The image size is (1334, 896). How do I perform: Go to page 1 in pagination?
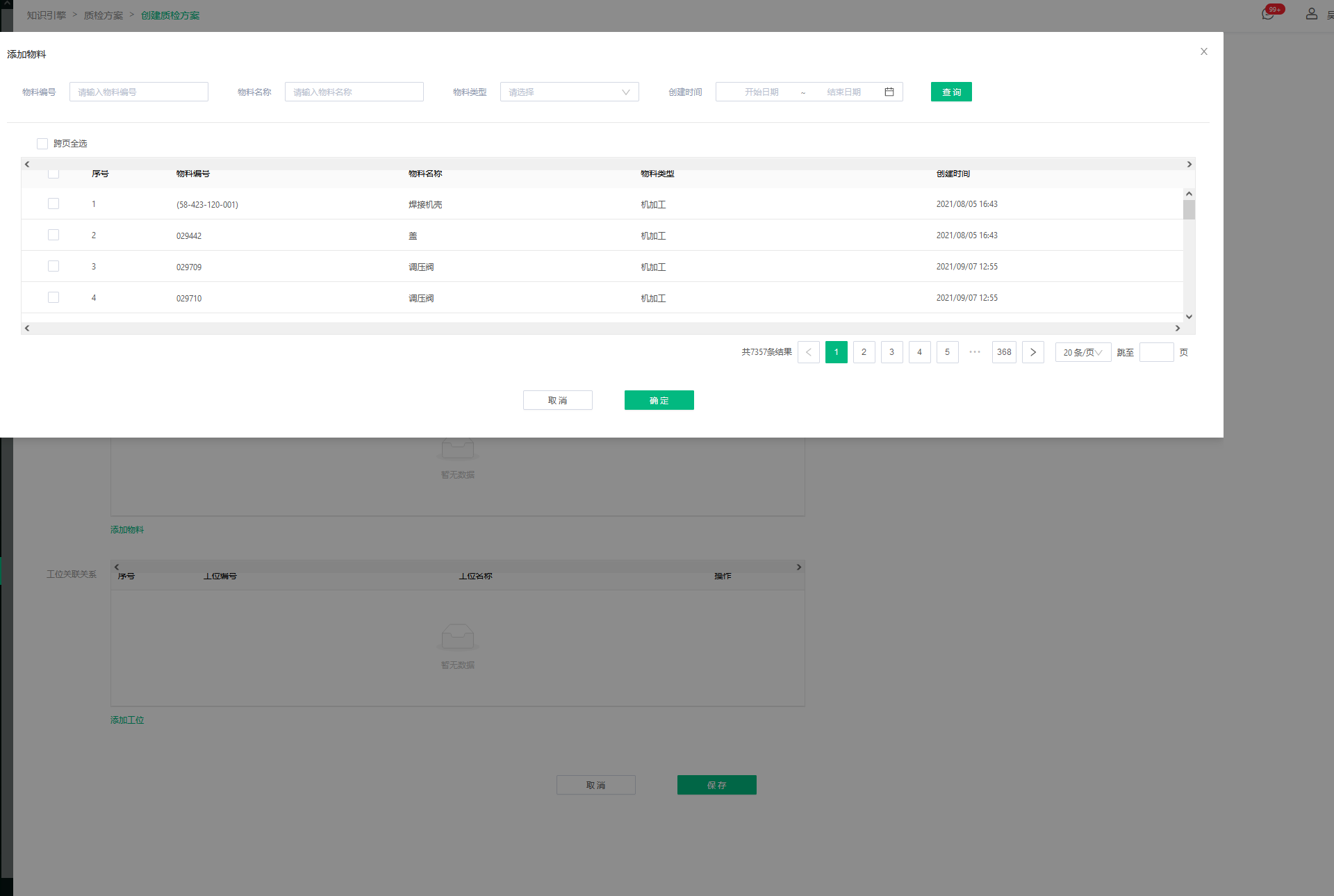(x=837, y=352)
